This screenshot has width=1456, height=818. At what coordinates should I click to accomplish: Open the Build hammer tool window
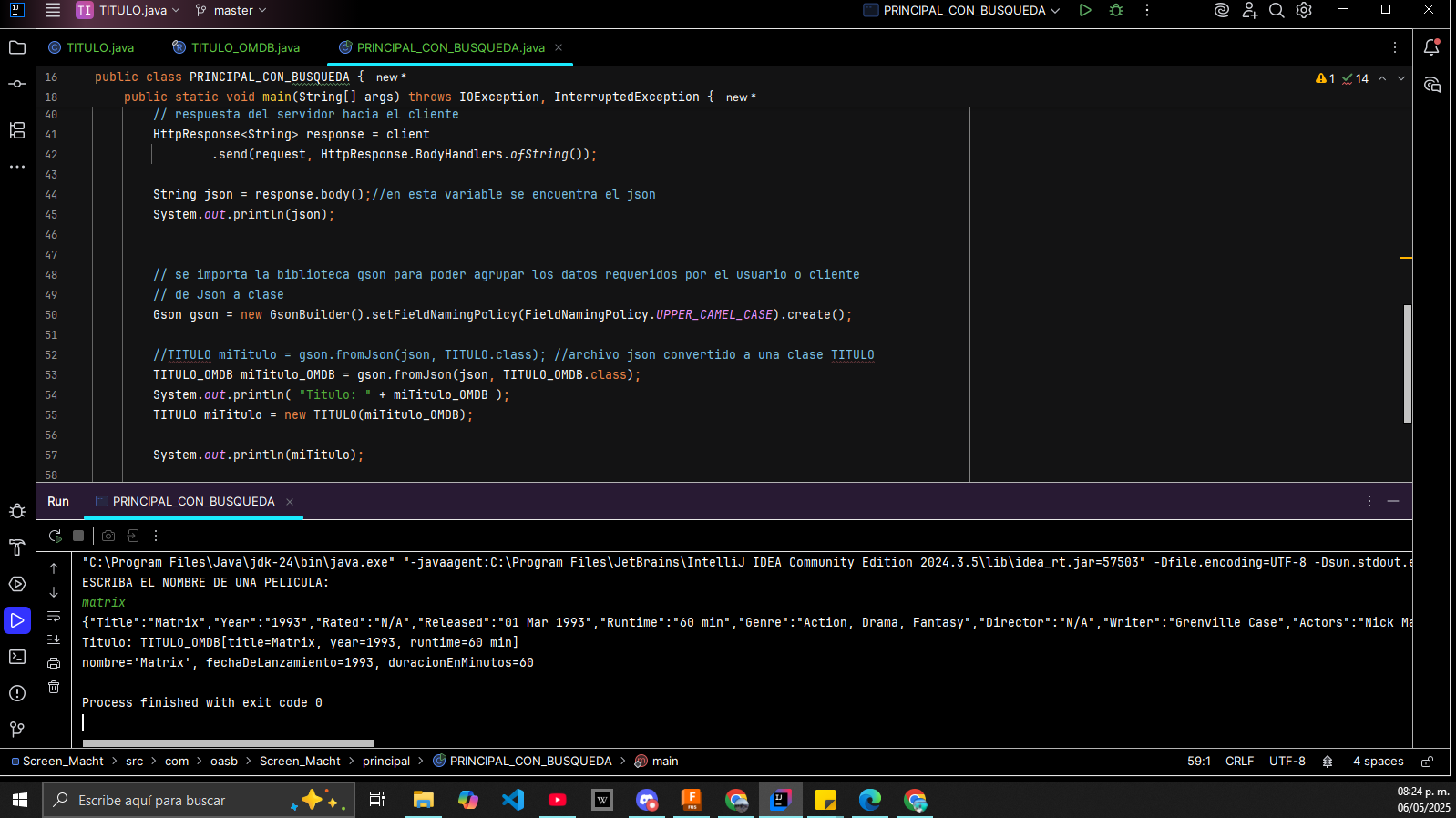(16, 547)
